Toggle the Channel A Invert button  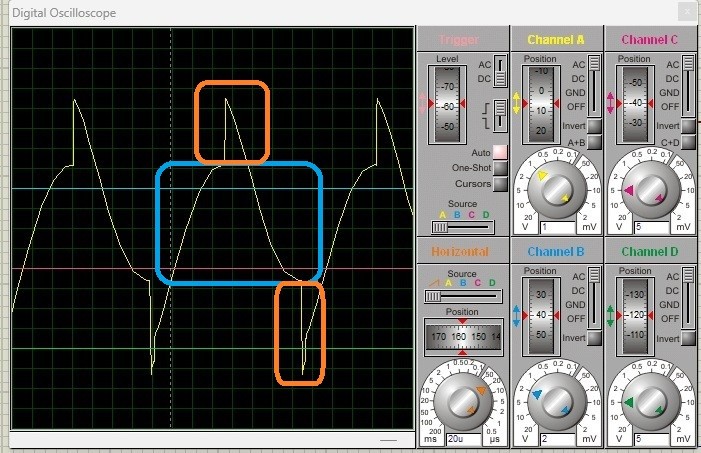coord(595,126)
